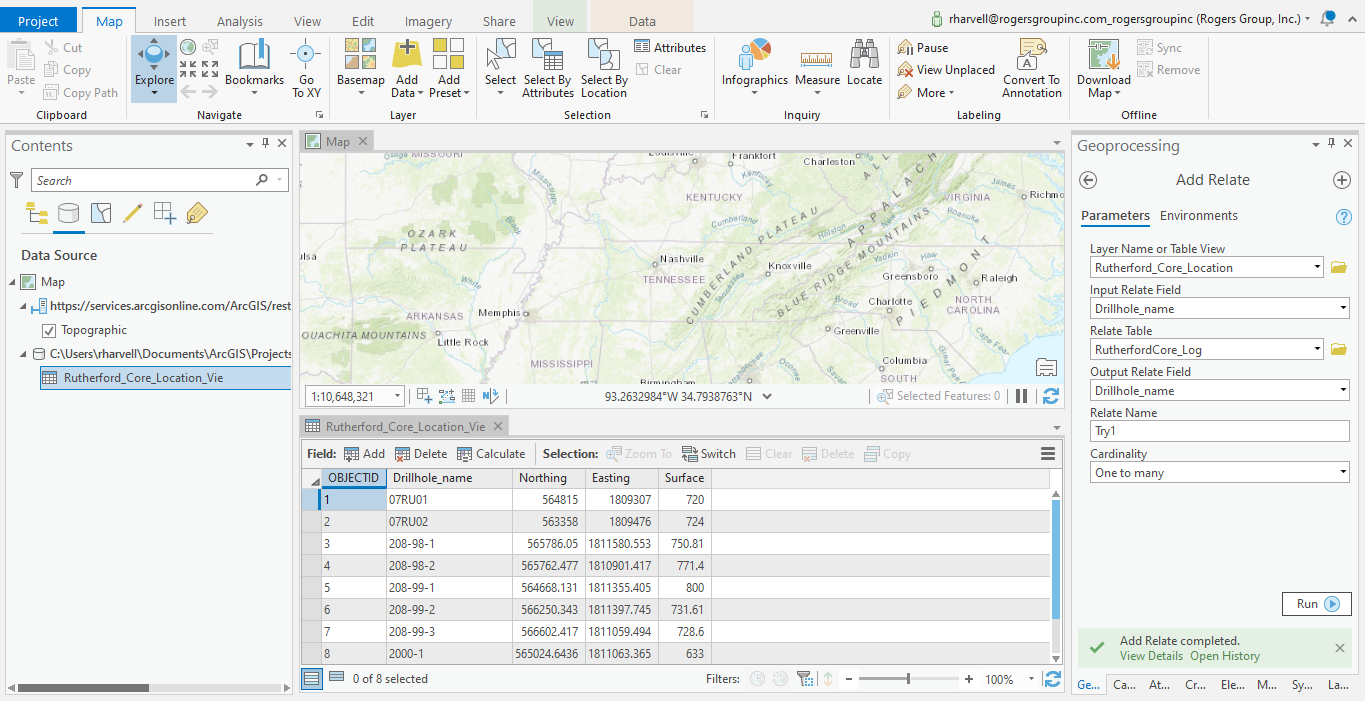Switch Contents to List By Data Source
The image size is (1365, 701).
[x=68, y=213]
